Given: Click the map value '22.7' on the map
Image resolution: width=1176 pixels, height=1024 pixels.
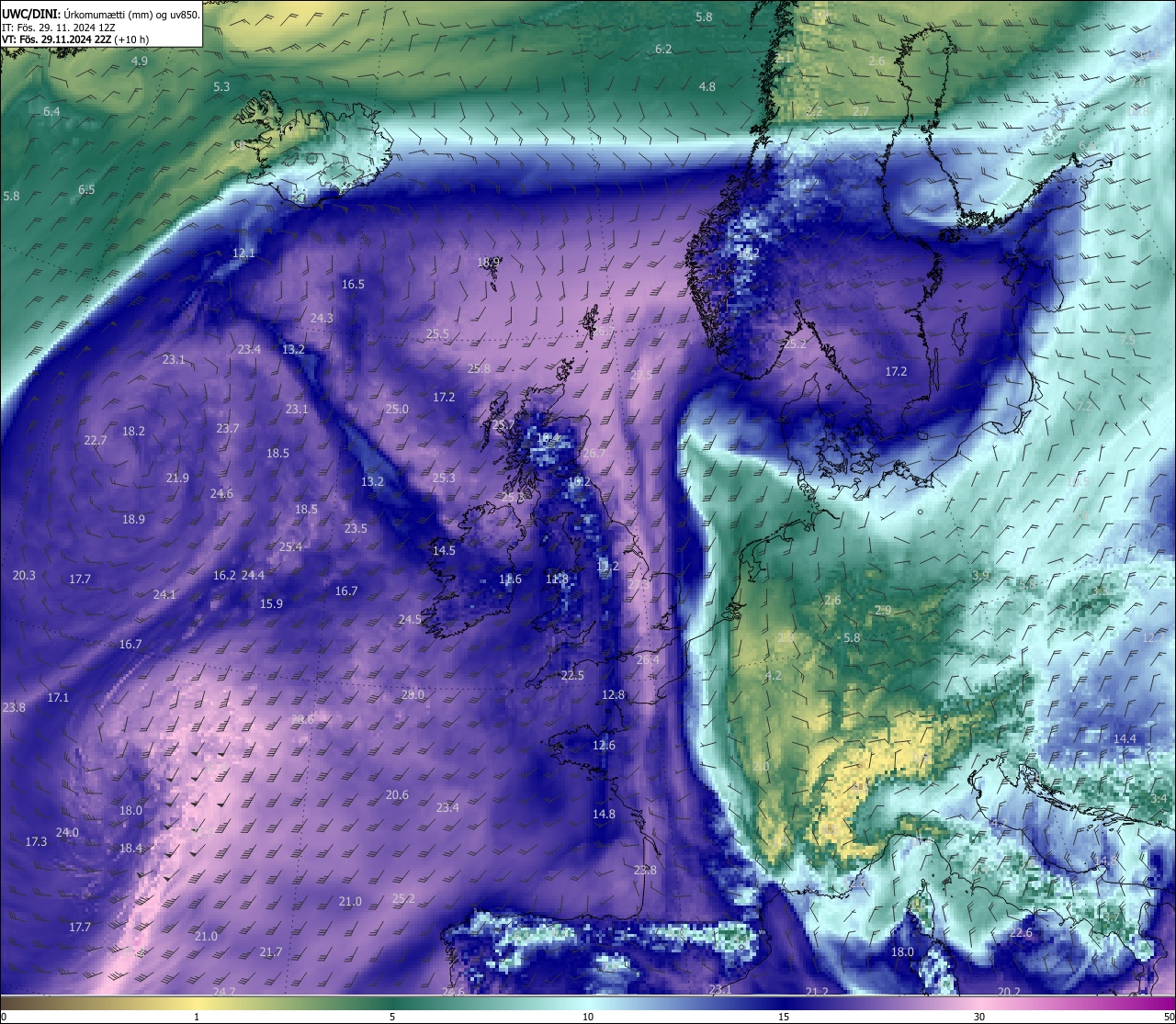Looking at the screenshot, I should pos(96,441).
